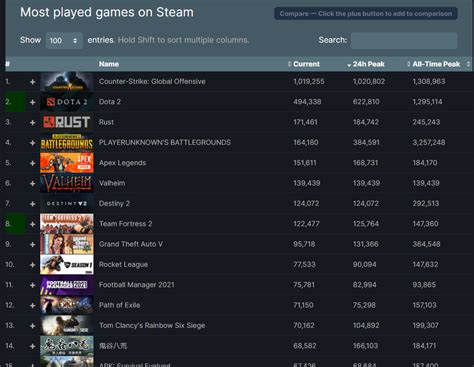Open Team Fortress 2 name link
The height and width of the screenshot is (367, 474).
125,224
